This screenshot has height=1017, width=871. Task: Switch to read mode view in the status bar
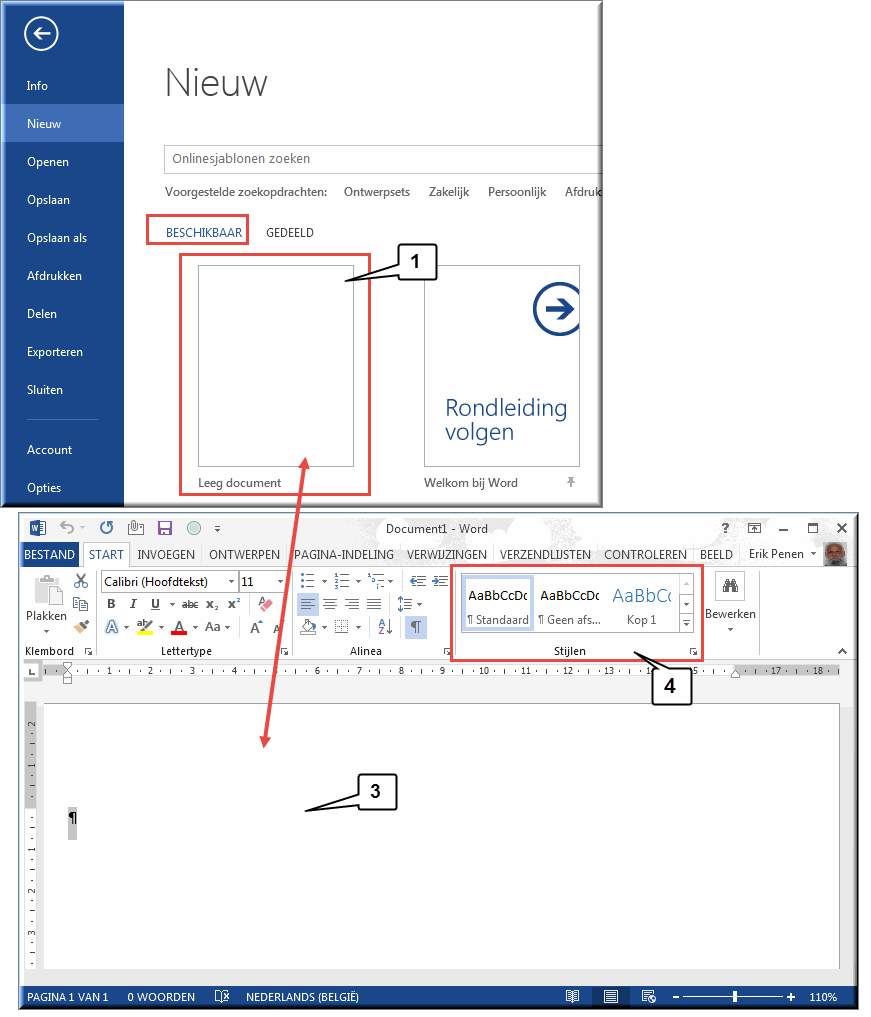572,996
